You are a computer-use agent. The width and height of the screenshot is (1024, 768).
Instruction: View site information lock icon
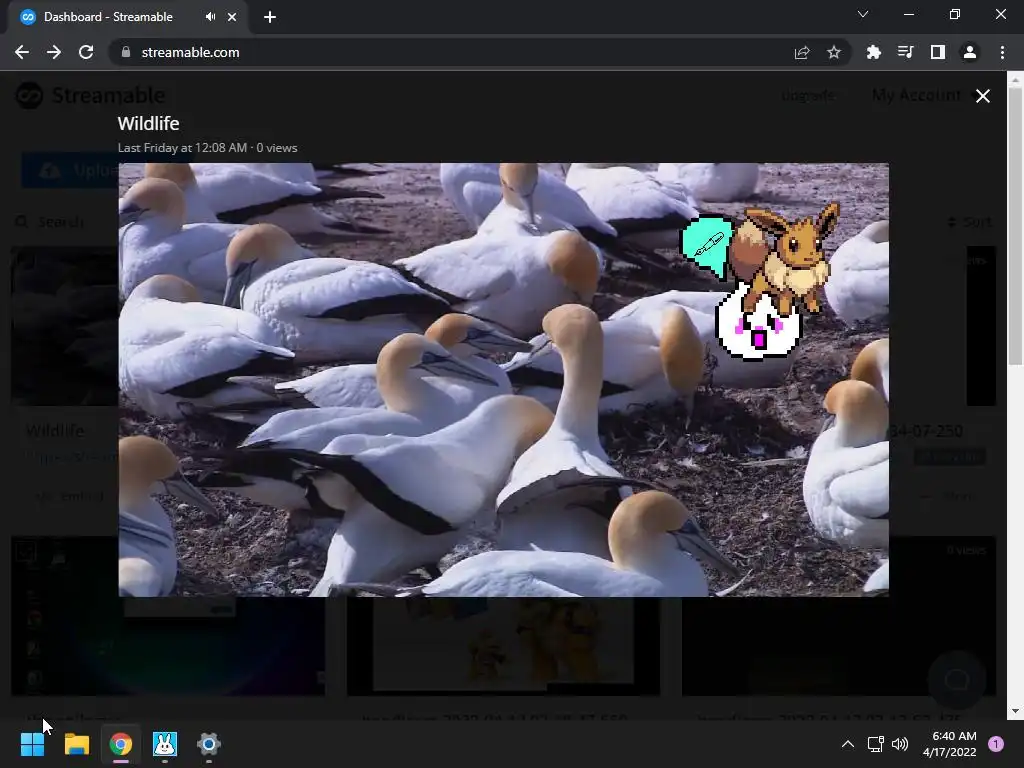tap(126, 52)
